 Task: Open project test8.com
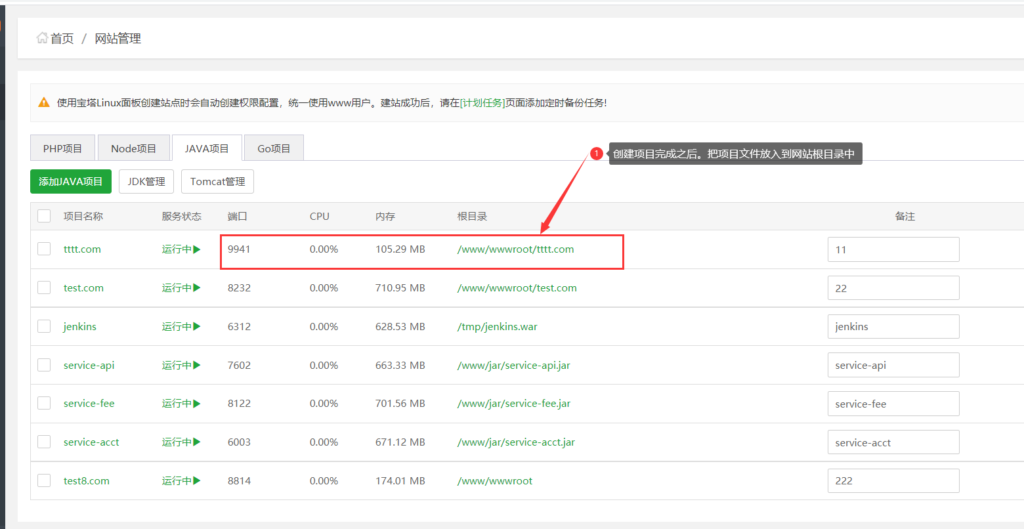pos(86,481)
